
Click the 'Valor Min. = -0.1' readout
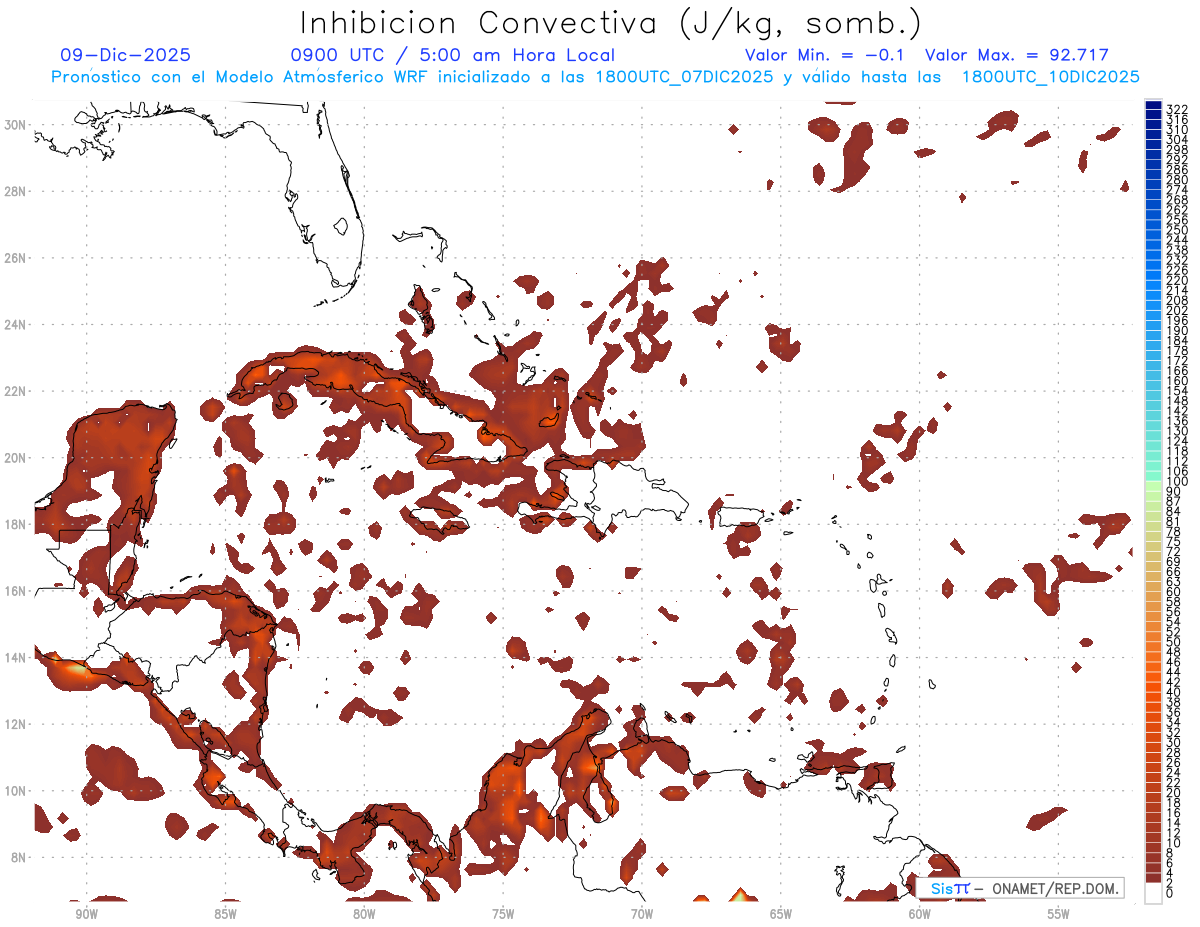(x=824, y=55)
